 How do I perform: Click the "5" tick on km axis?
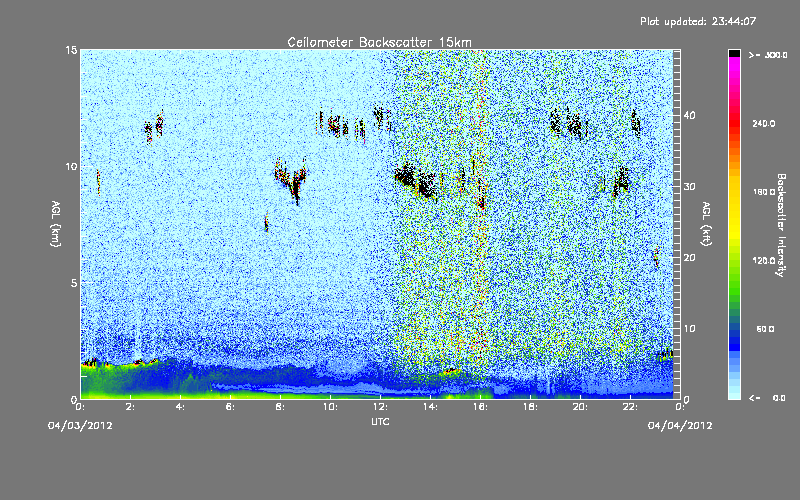74,283
